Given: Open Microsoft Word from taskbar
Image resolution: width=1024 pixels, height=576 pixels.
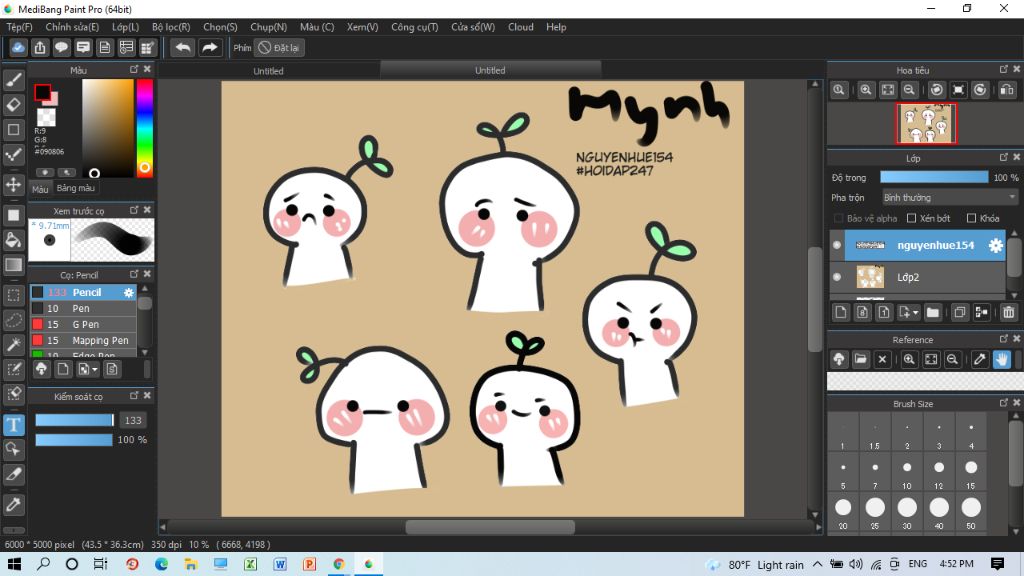Looking at the screenshot, I should click(x=280, y=564).
